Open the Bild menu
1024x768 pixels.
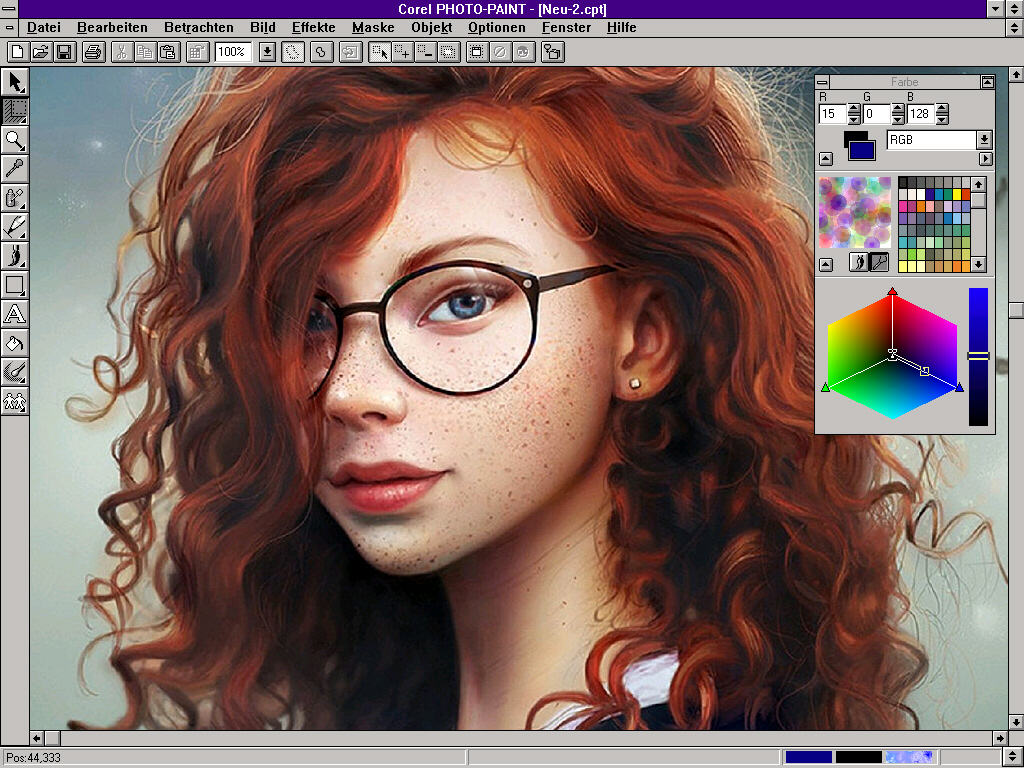(263, 27)
